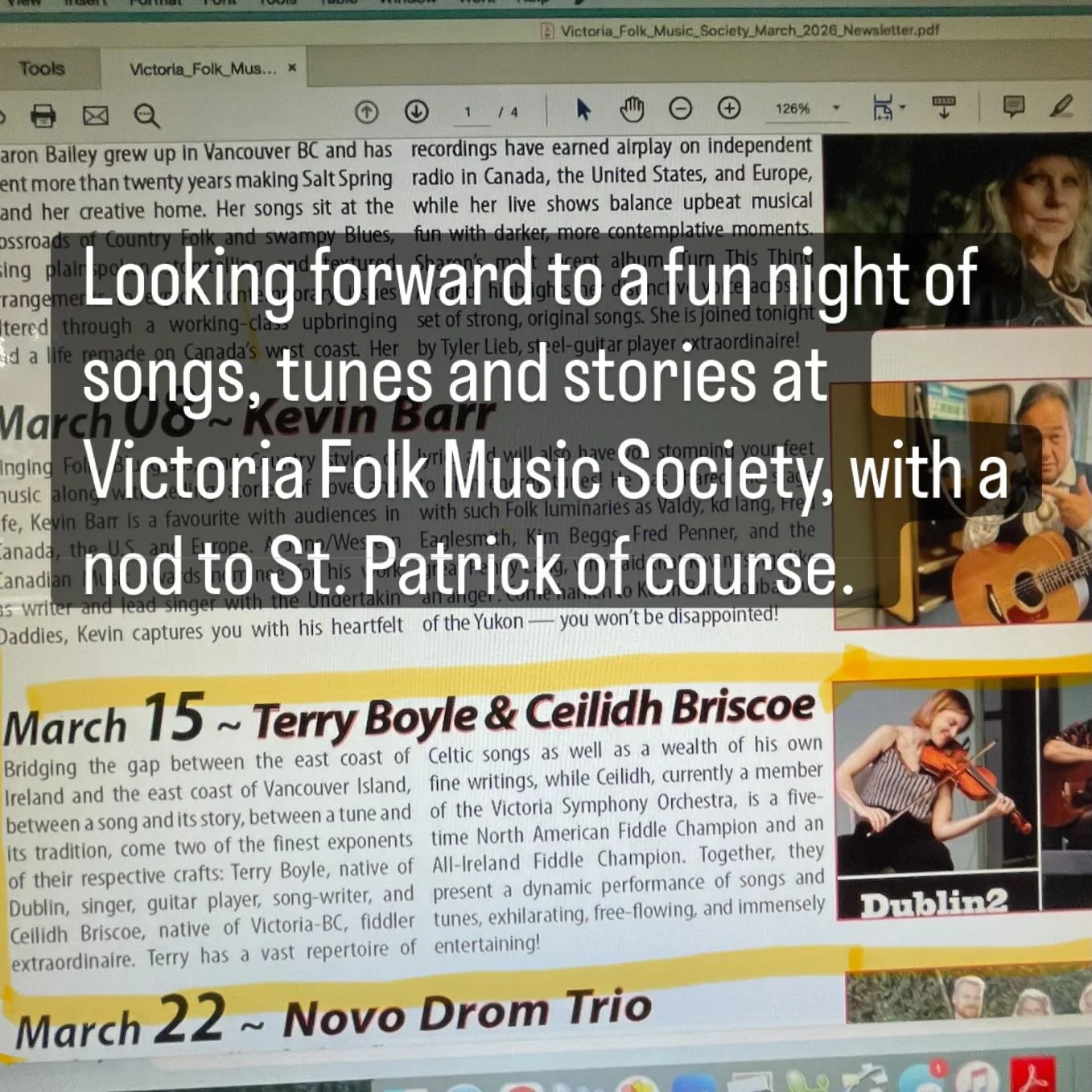
Task: Select the Victoria_Folk_Mus... document tab
Action: 203,69
